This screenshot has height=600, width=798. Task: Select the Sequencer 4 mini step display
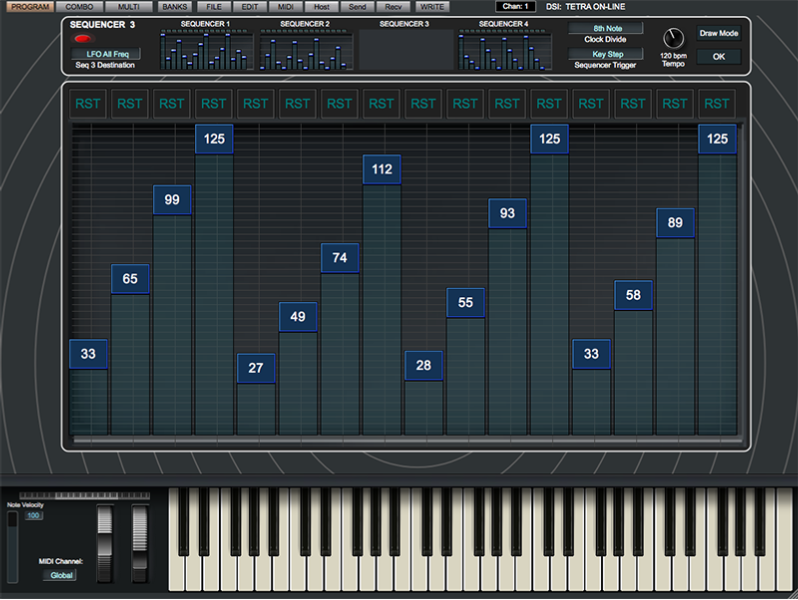503,49
